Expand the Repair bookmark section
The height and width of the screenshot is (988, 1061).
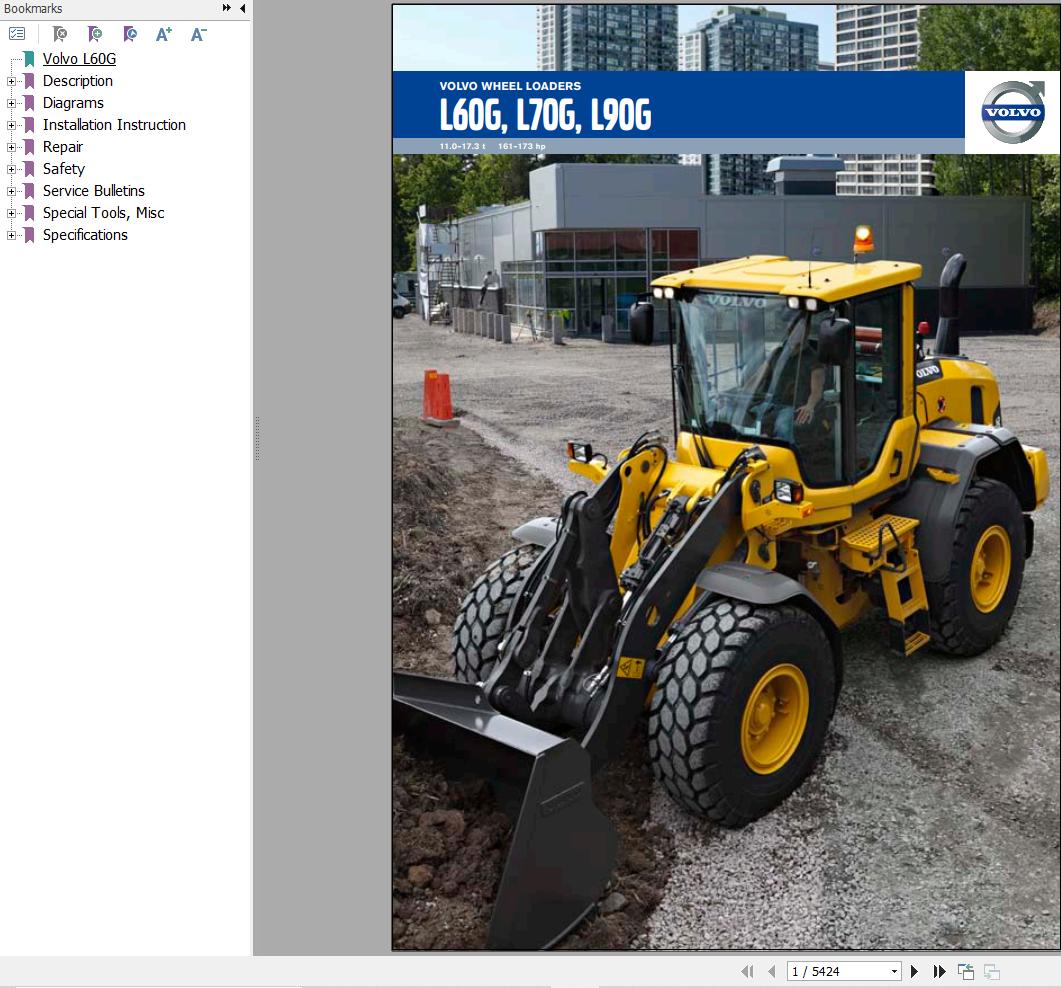[10, 147]
